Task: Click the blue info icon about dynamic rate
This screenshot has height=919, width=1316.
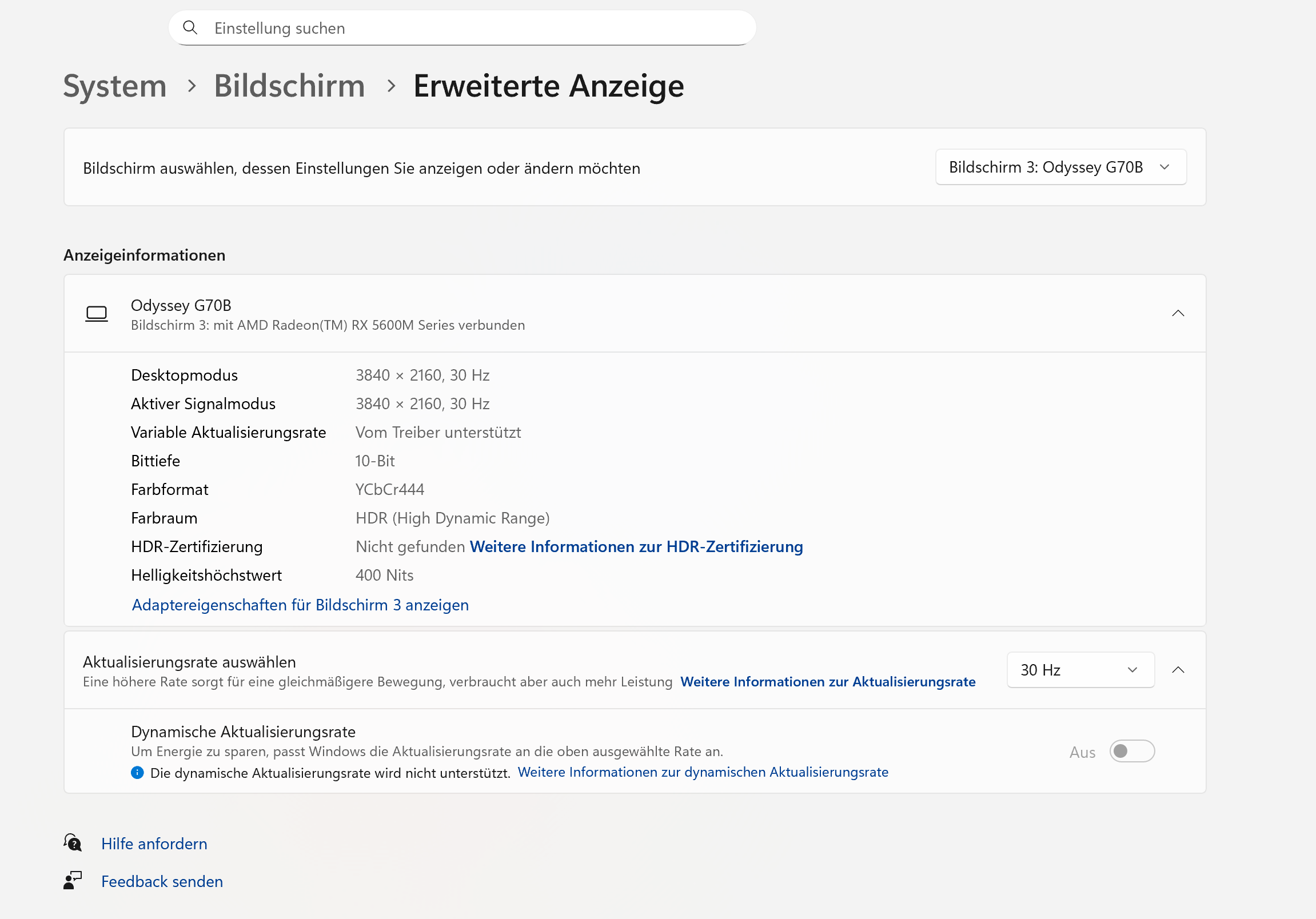Action: pyautogui.click(x=137, y=772)
